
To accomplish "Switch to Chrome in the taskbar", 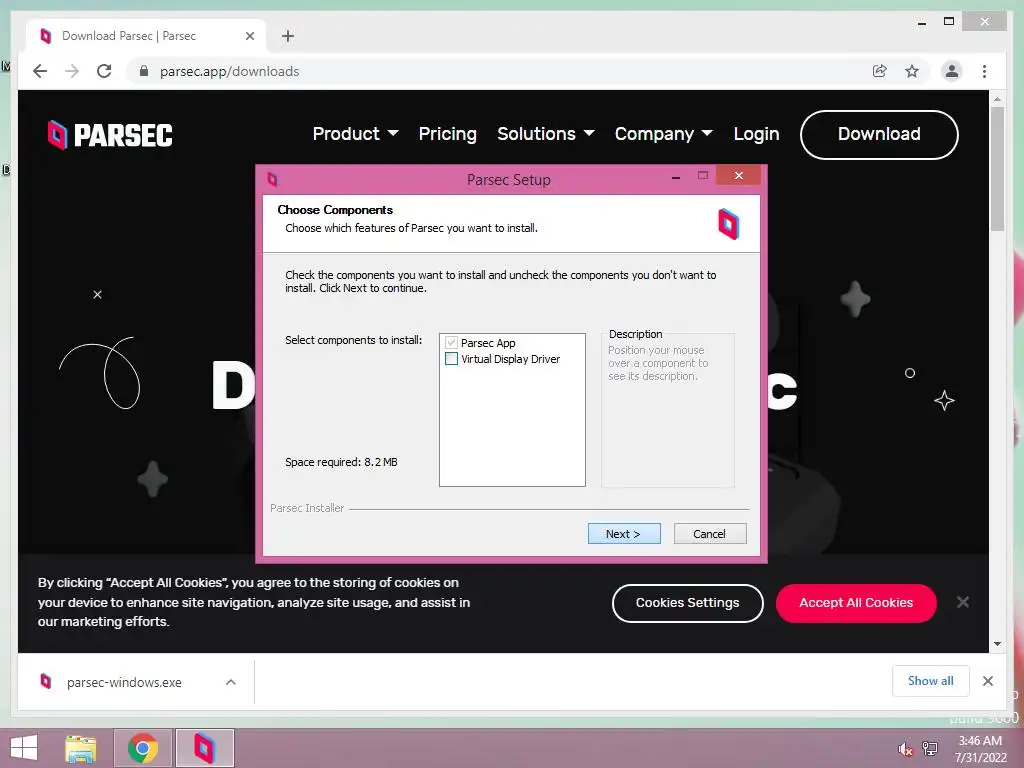I will [x=143, y=748].
